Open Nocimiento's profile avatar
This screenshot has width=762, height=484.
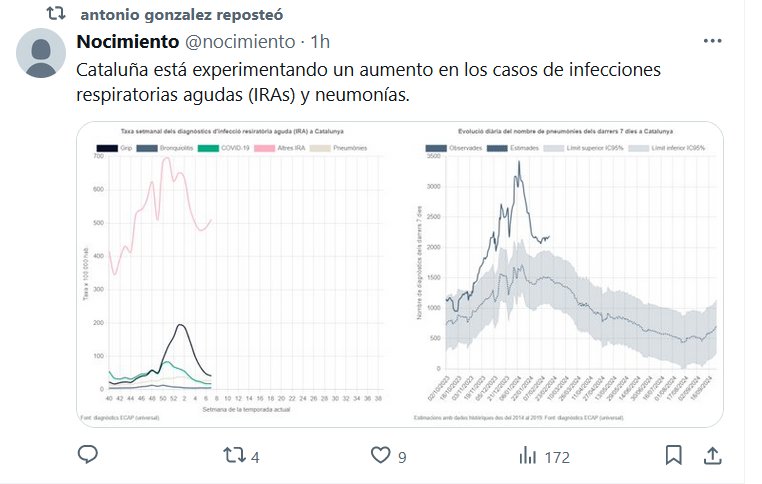pos(42,53)
